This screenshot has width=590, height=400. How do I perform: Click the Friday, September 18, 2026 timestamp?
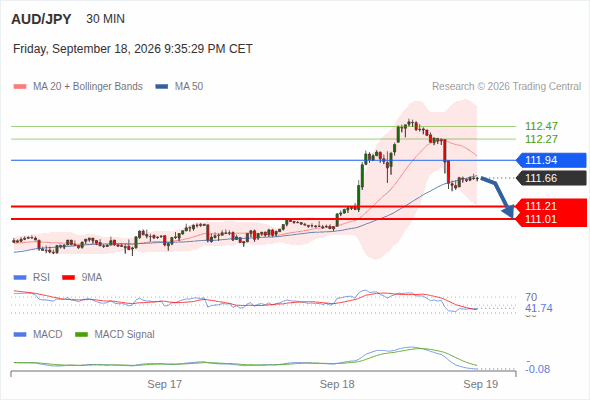(x=133, y=49)
